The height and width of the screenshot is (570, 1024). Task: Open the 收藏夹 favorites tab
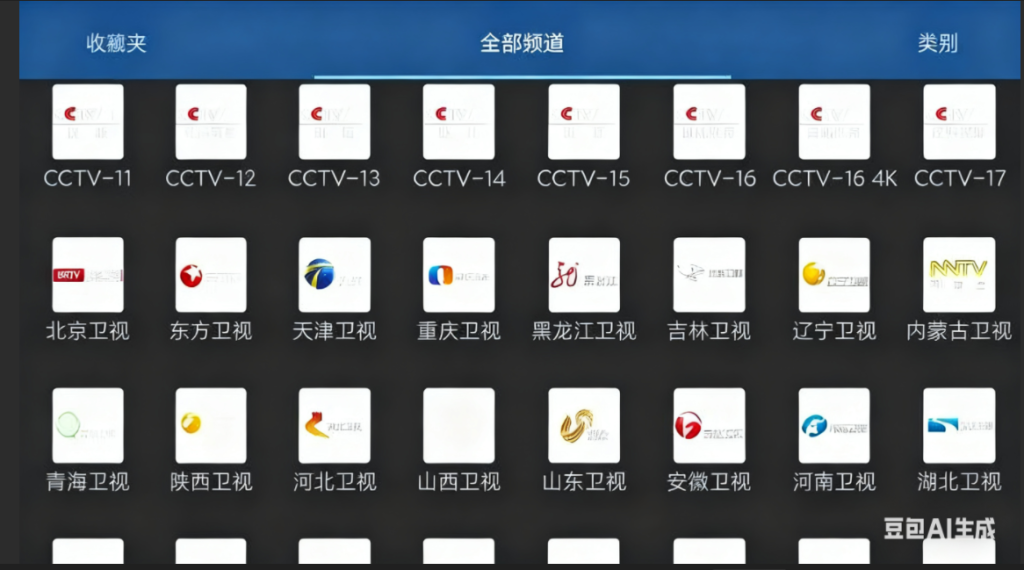[116, 43]
